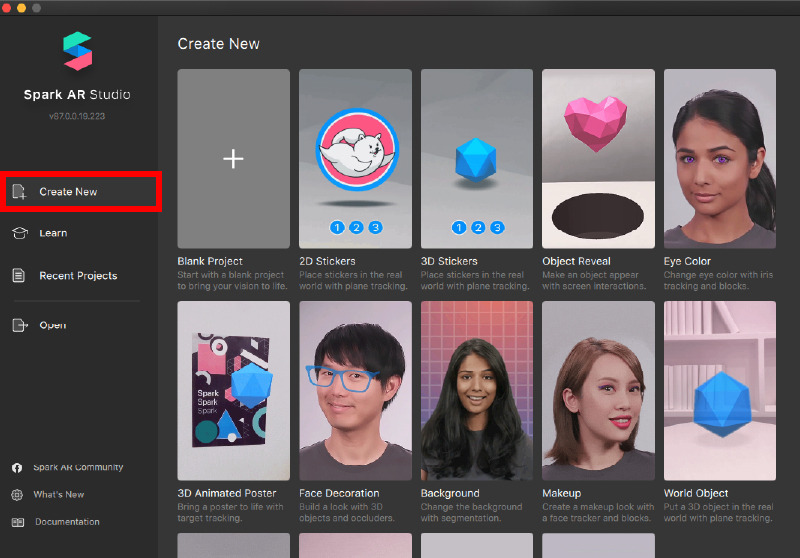Viewport: 800px width, 558px height.
Task: Click the book icon beside Documentation
Action: [x=18, y=522]
